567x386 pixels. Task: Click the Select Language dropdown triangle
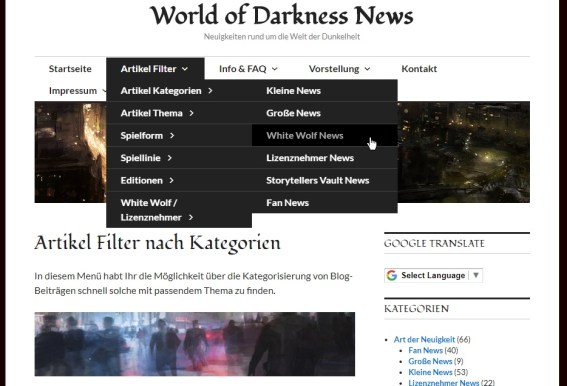coord(476,275)
